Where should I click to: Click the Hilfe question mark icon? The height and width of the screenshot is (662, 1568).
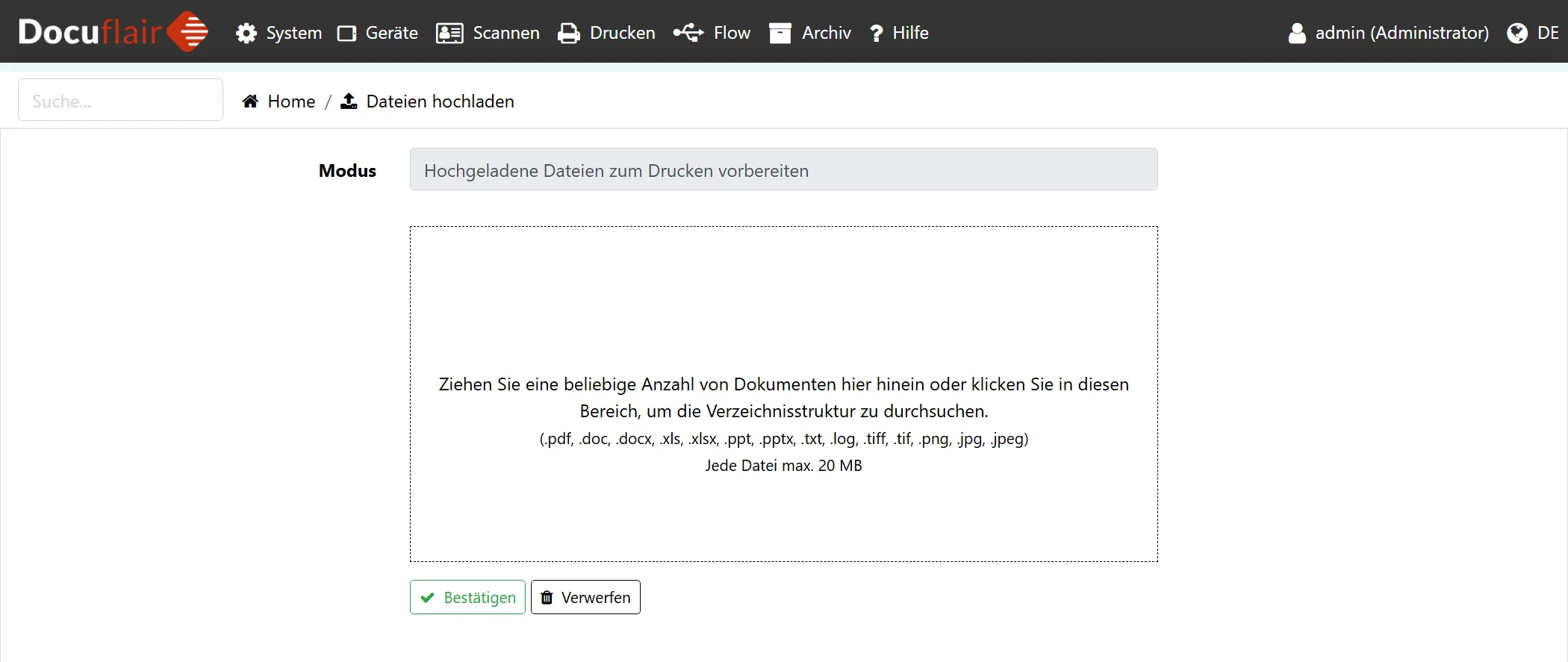877,34
